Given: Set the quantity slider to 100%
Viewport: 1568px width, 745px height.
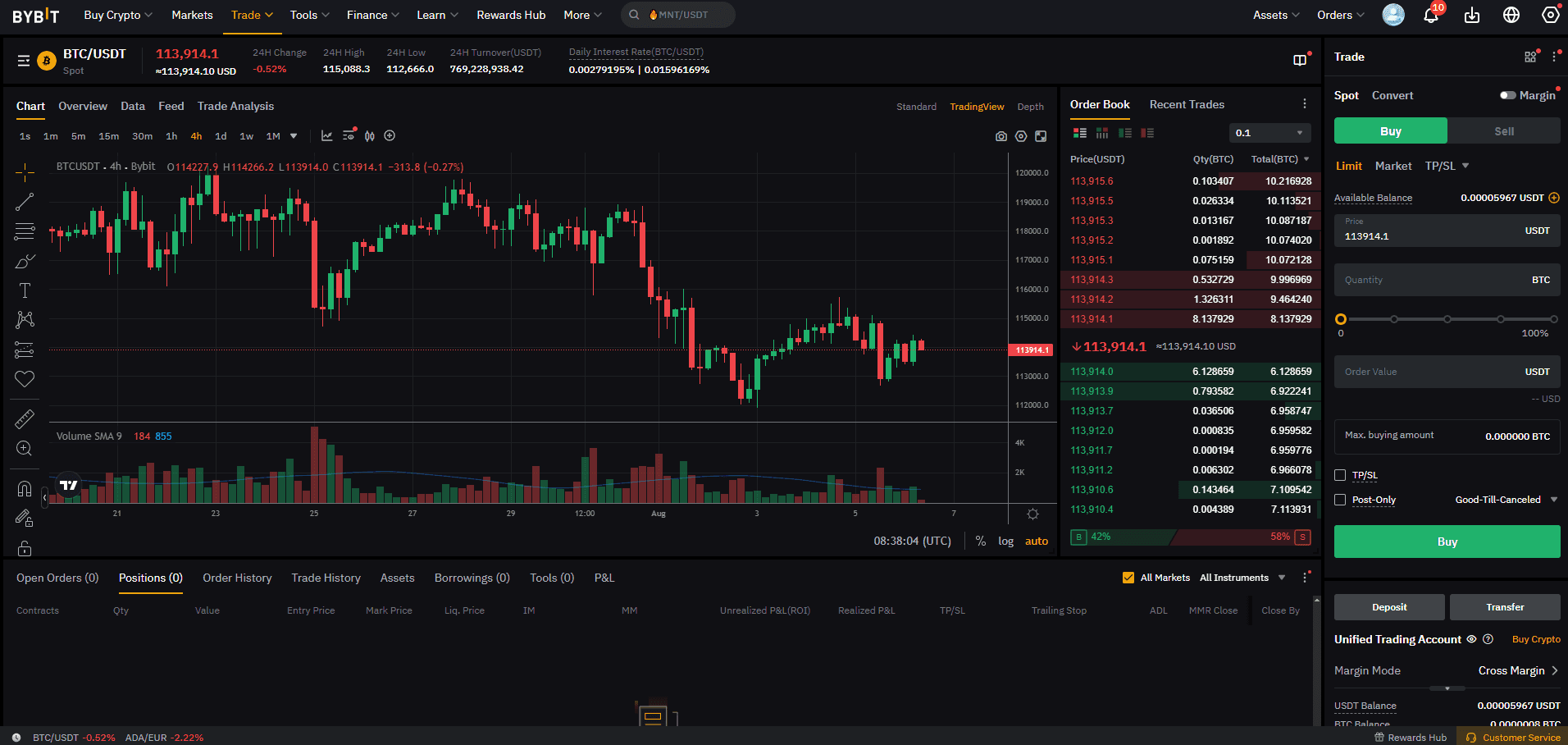Looking at the screenshot, I should click(x=1553, y=319).
